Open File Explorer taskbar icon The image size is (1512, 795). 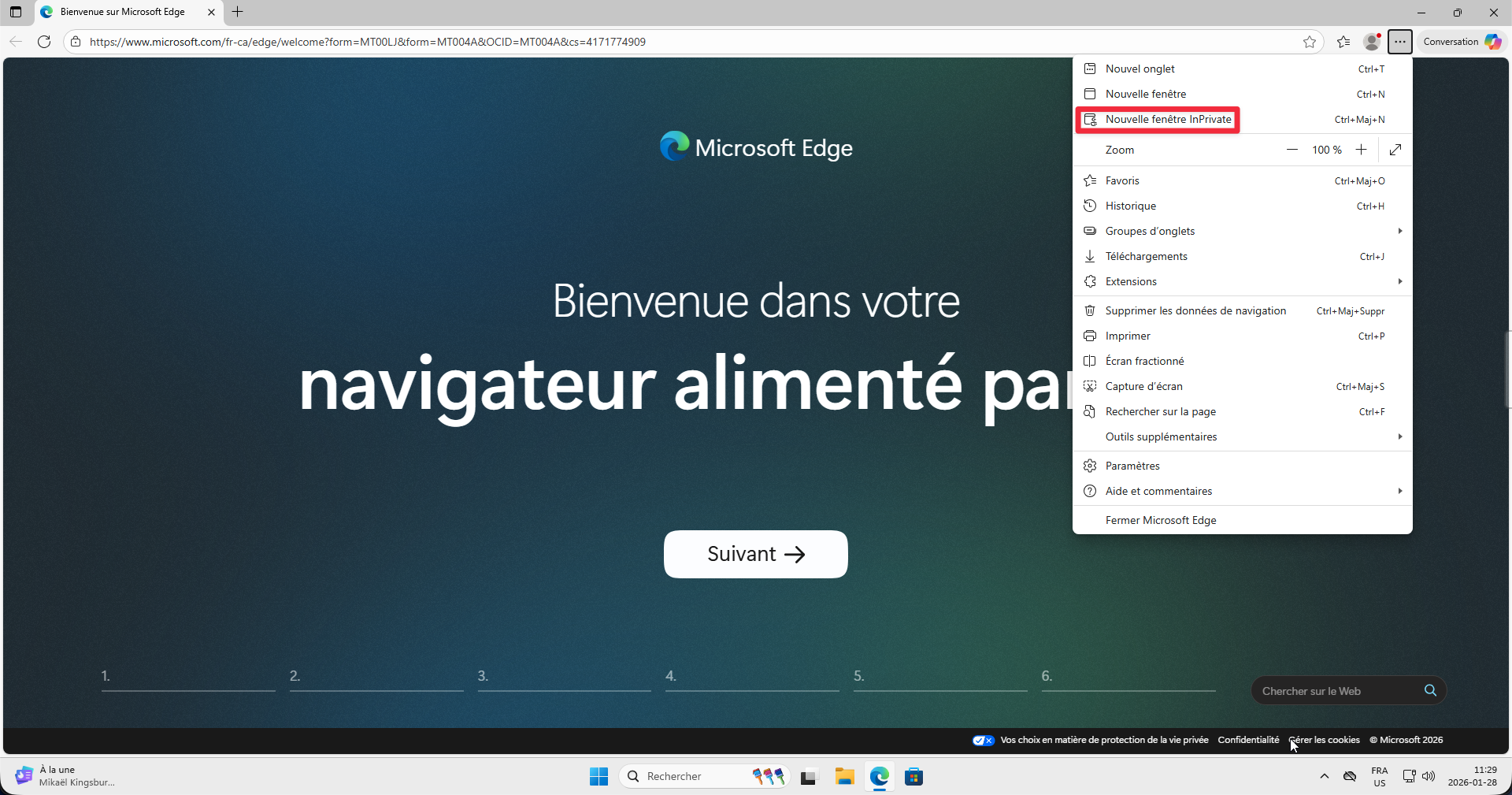845,777
